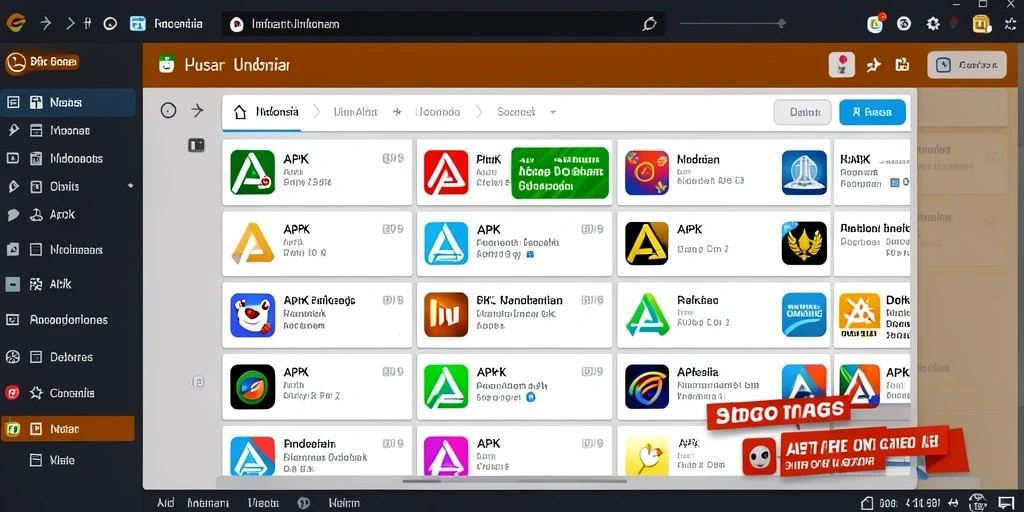Click the settings gear in the top bar
This screenshot has width=1024, height=512.
pos(933,24)
